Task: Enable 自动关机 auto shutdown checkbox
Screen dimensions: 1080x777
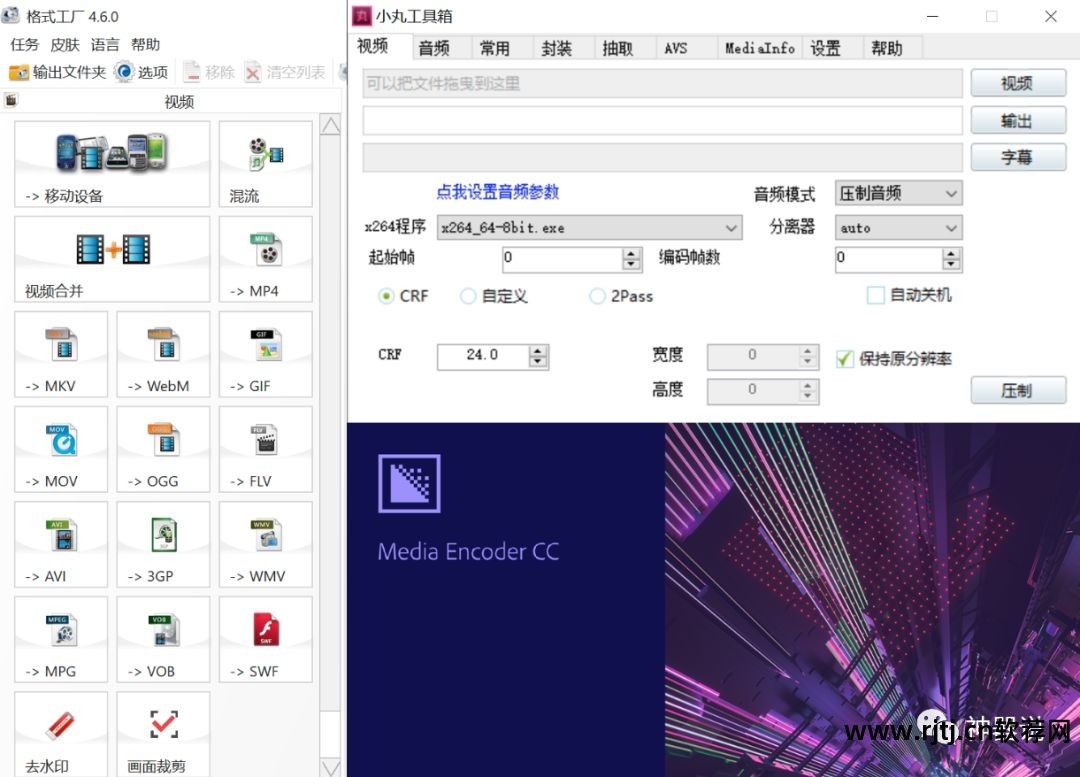Action: click(875, 296)
